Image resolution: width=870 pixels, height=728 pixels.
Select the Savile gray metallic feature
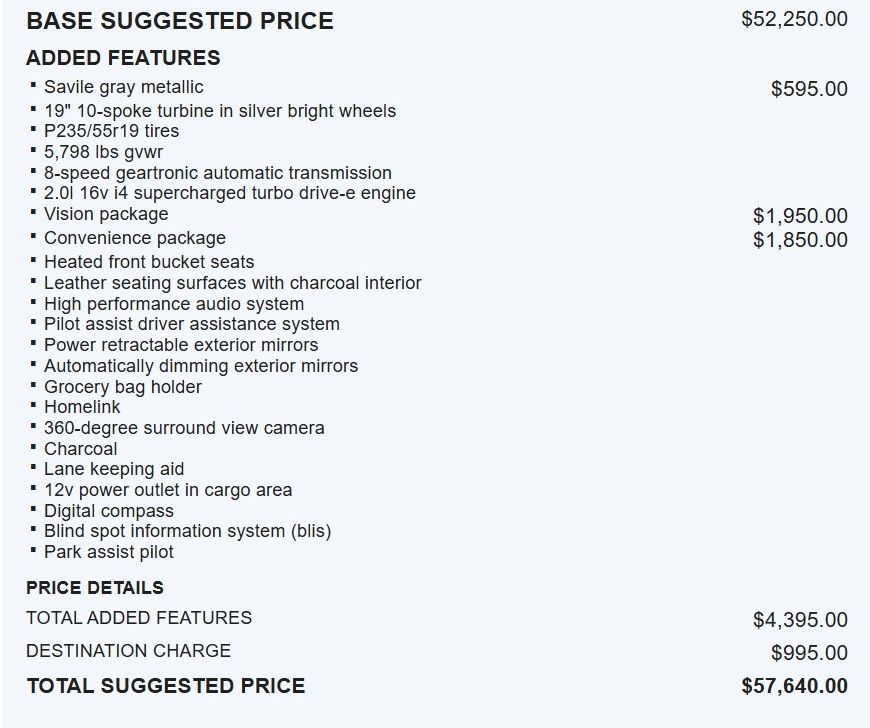[124, 87]
